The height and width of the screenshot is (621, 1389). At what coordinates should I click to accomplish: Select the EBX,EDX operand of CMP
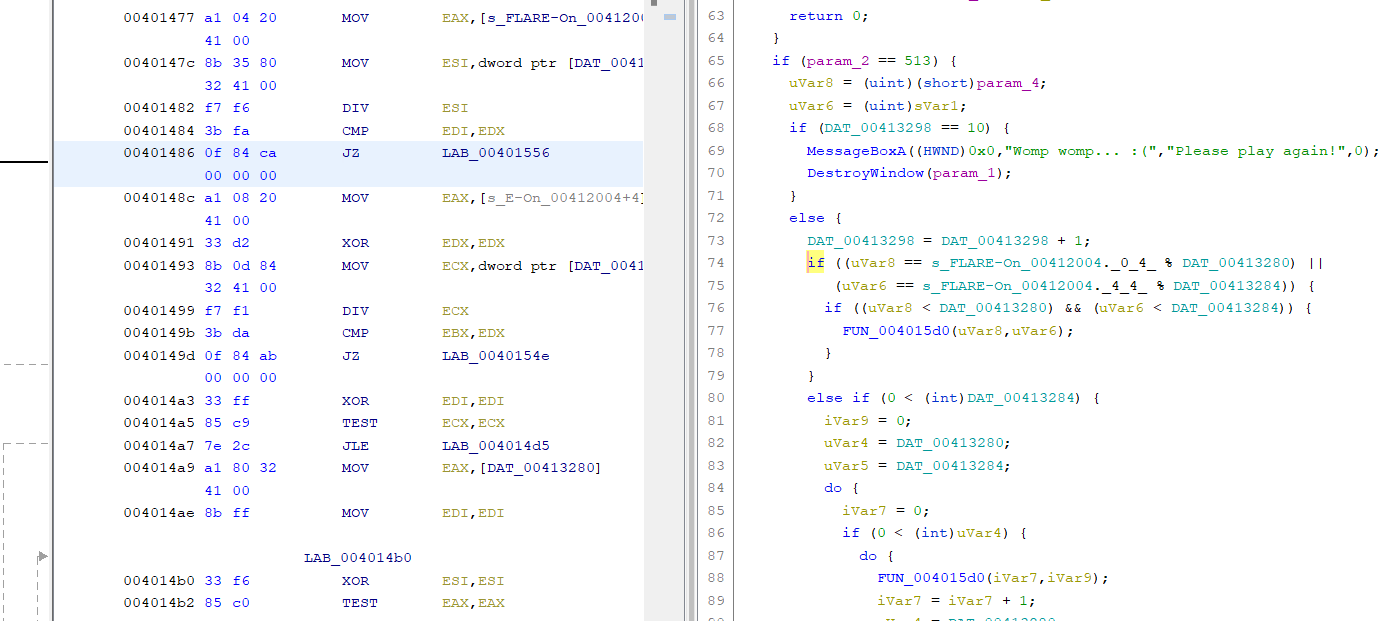coord(473,333)
